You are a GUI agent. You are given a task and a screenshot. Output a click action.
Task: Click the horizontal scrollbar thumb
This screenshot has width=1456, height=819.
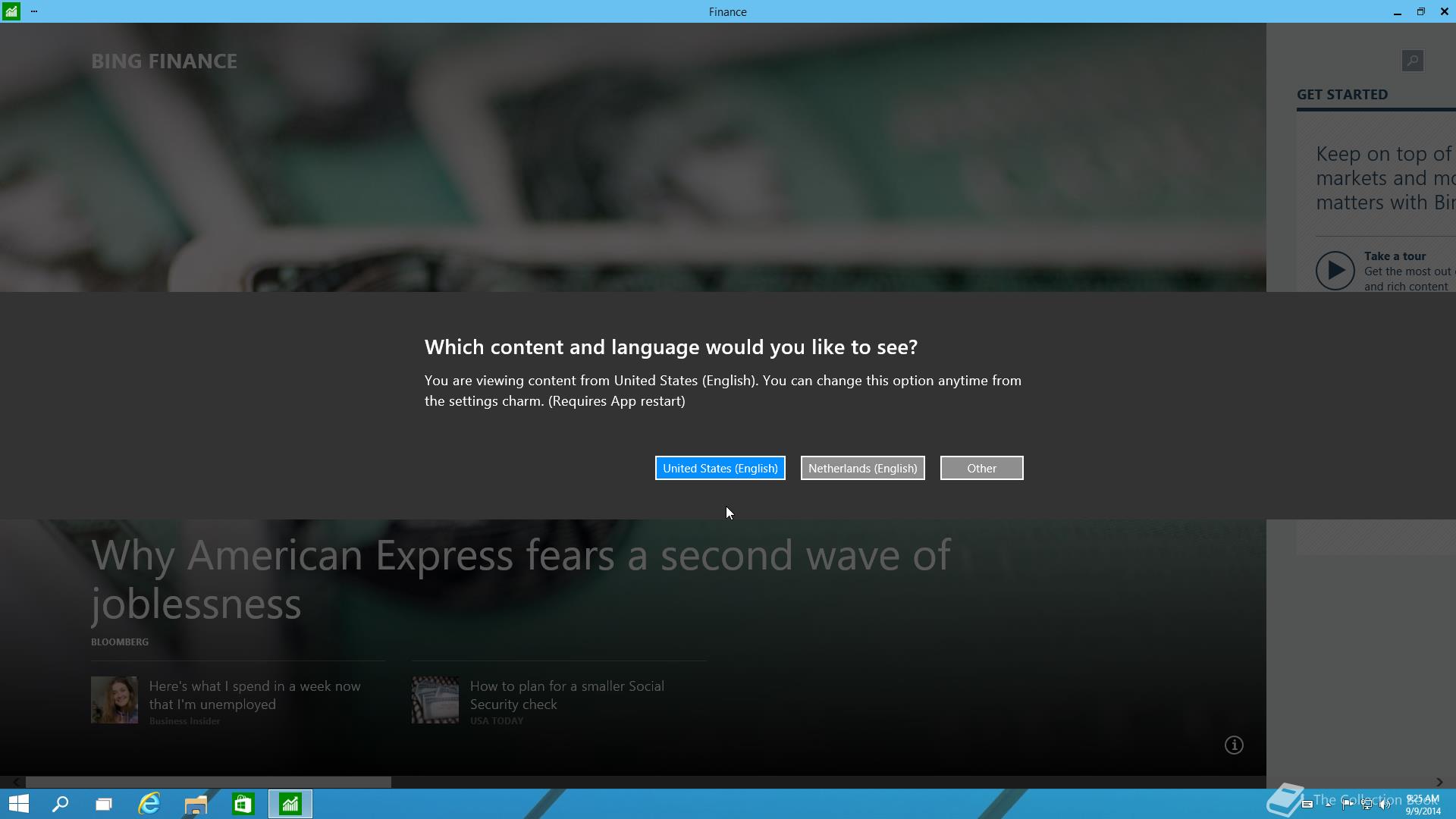click(x=209, y=782)
